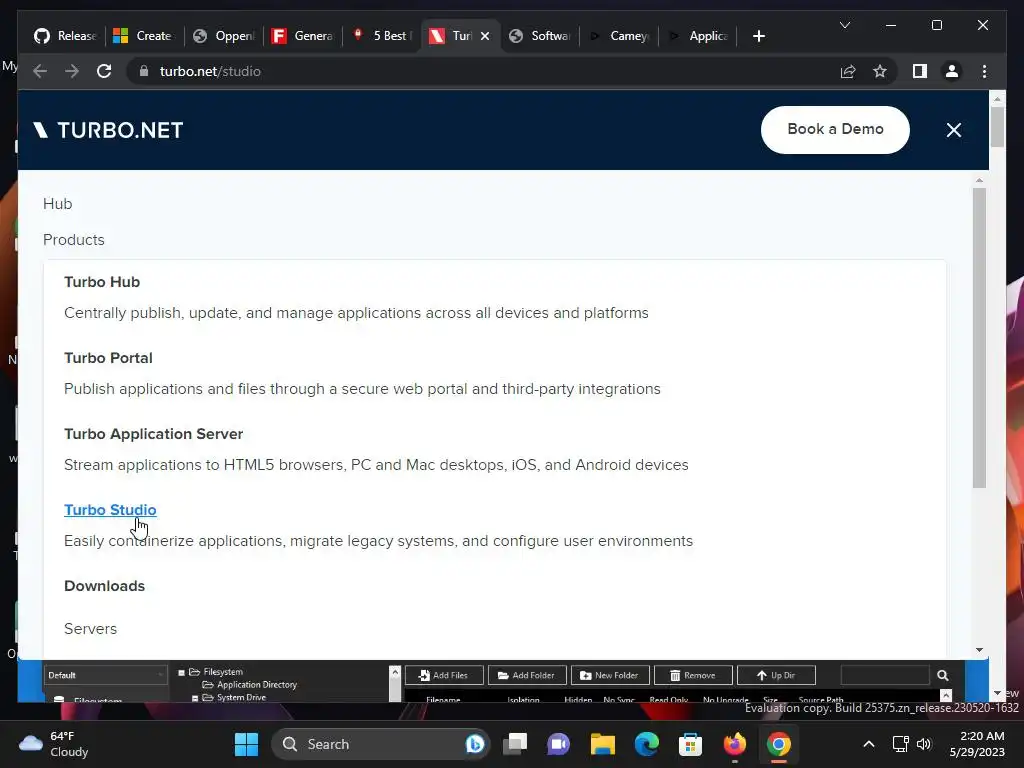Click the Chrome taskbar icon
The height and width of the screenshot is (768, 1024).
click(x=778, y=744)
